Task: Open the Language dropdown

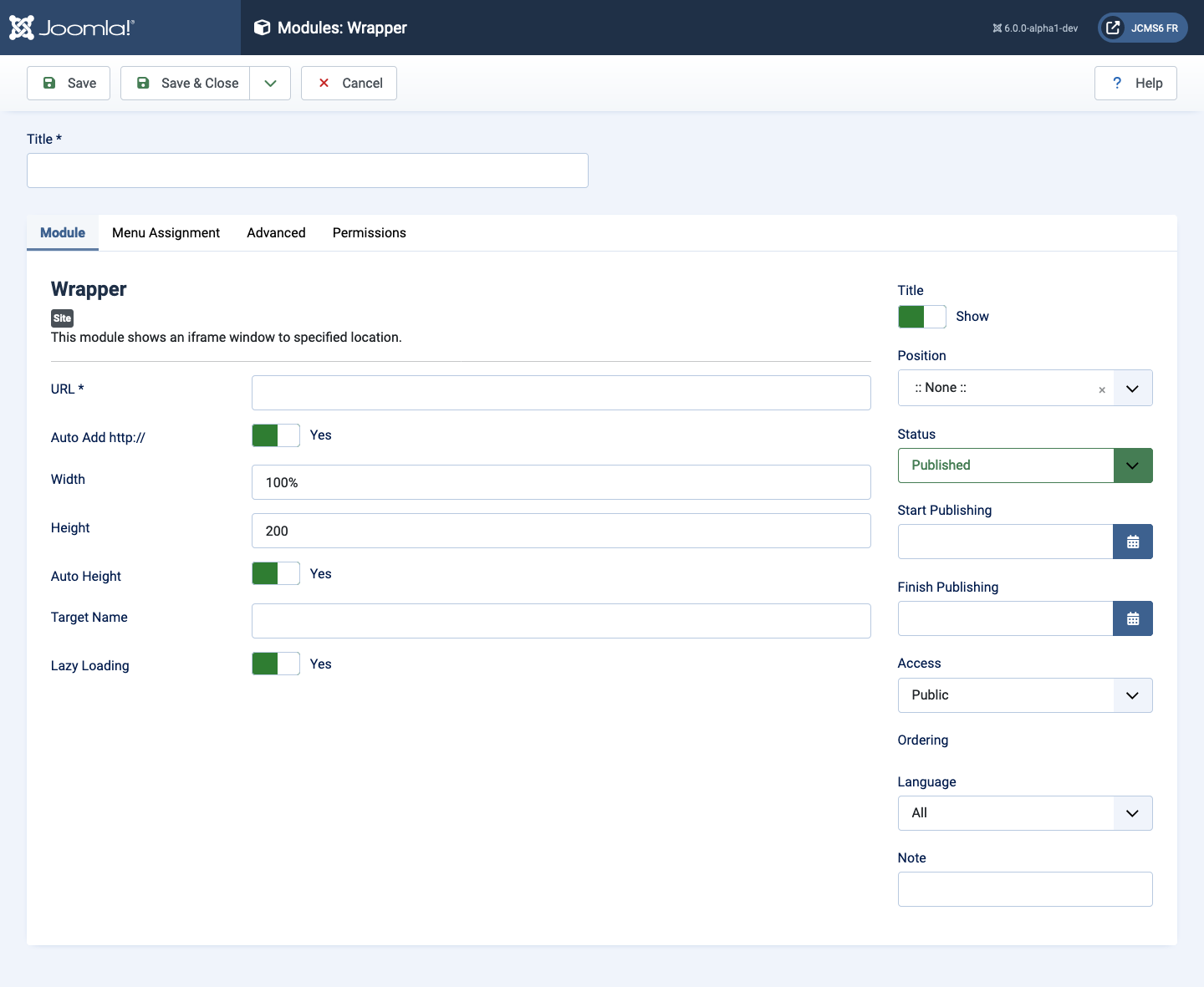Action: (x=1025, y=813)
